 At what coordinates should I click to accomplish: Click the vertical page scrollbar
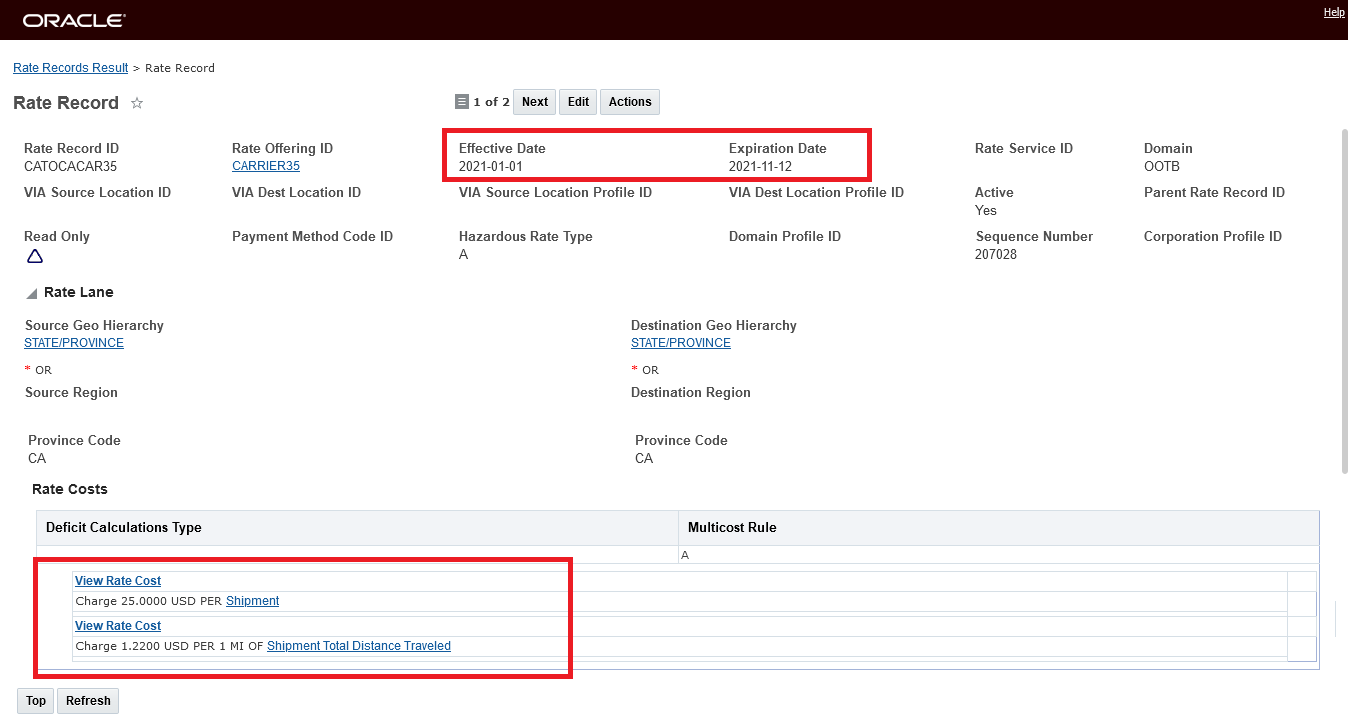(x=1343, y=300)
